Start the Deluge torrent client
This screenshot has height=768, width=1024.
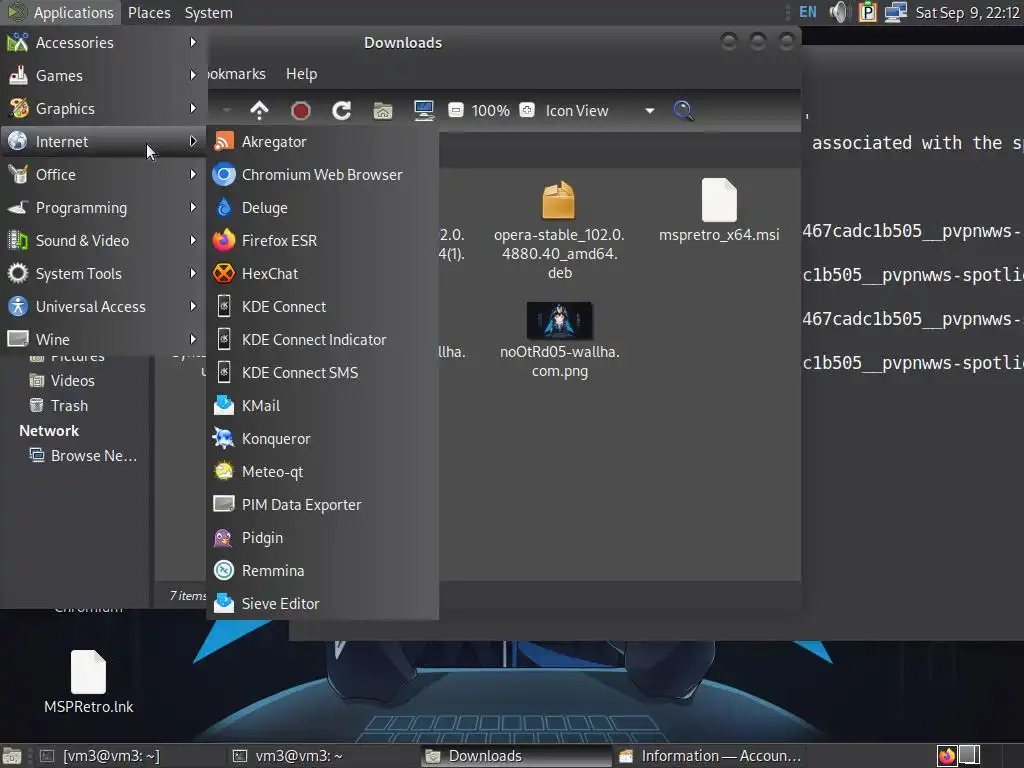[322, 208]
